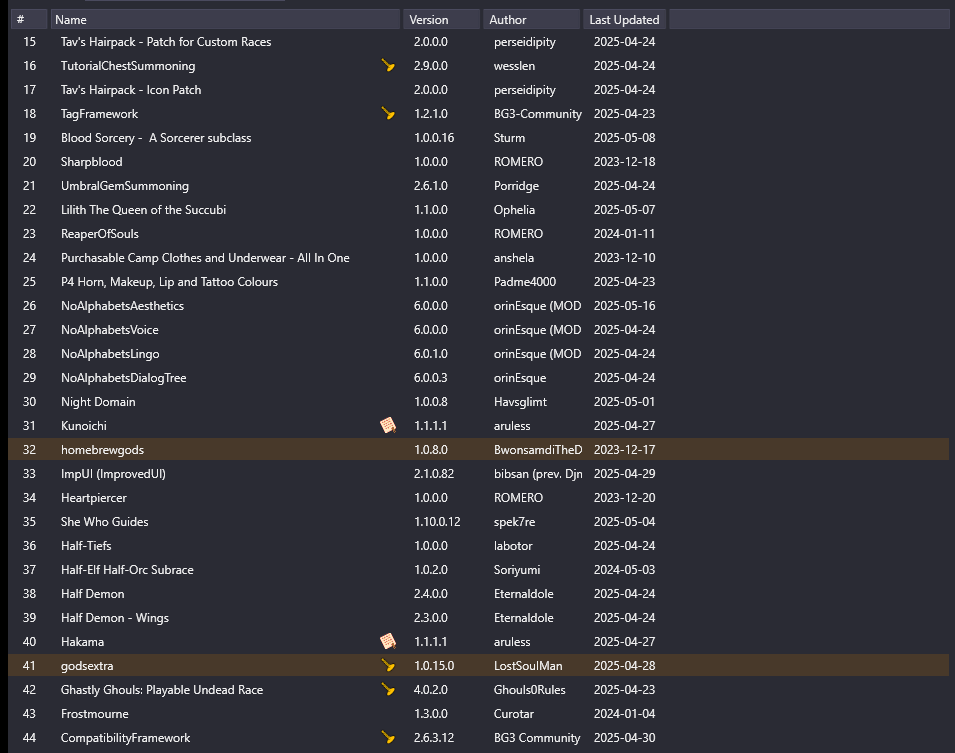The width and height of the screenshot is (955, 753).
Task: Sort by the Version column header
Action: pos(442,19)
